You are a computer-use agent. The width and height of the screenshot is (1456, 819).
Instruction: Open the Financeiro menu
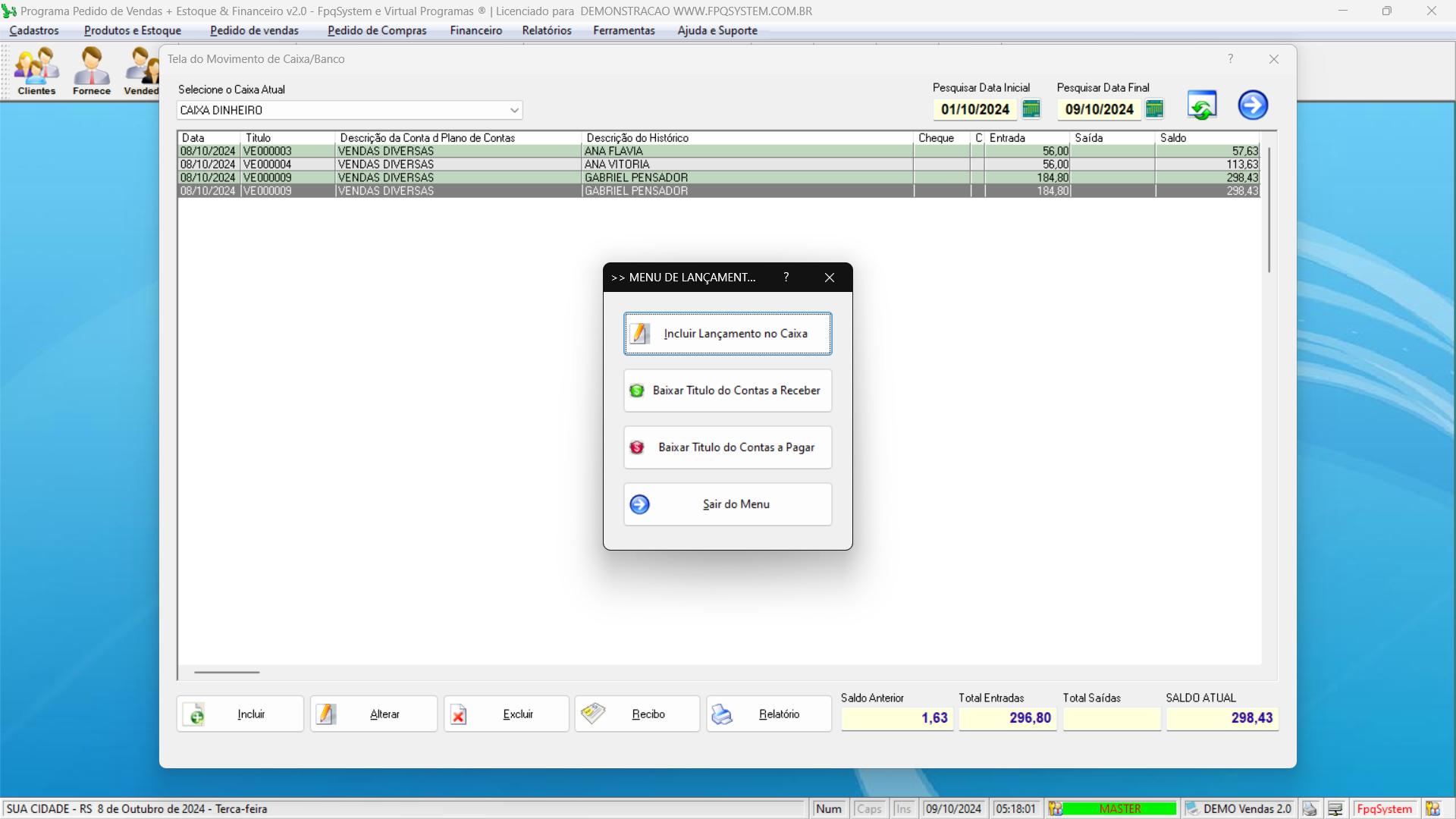pyautogui.click(x=475, y=30)
